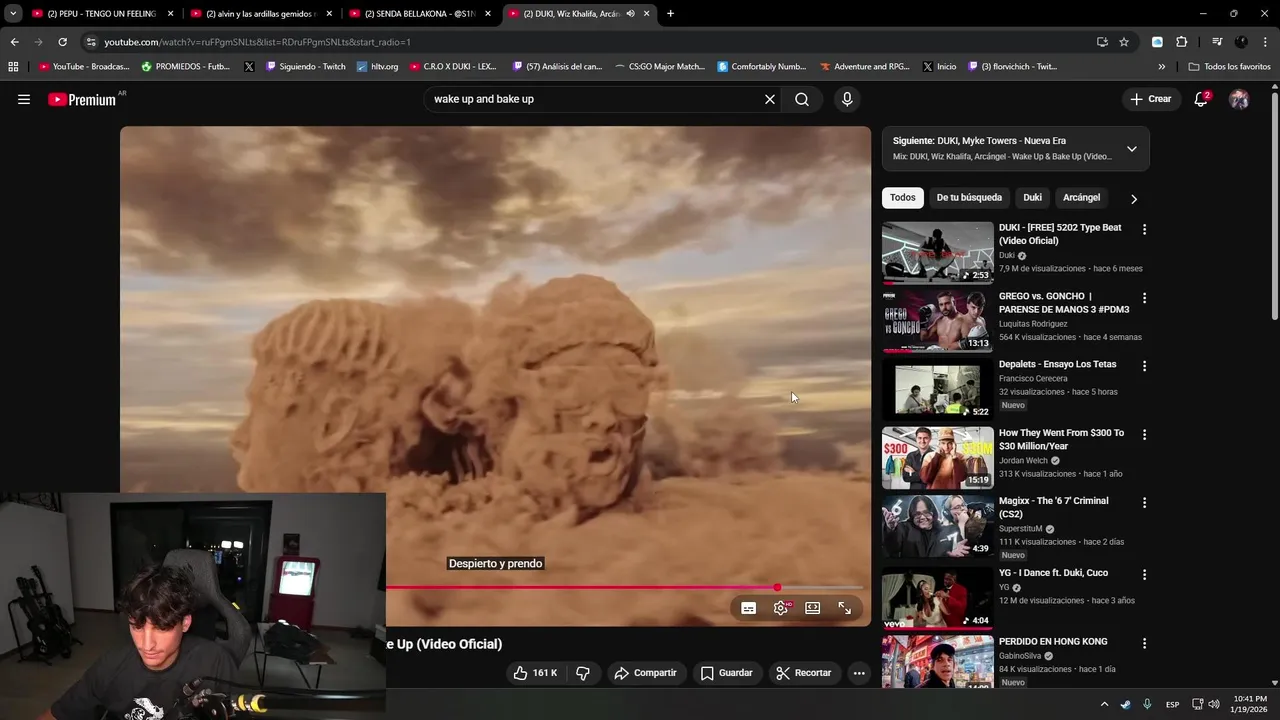Open the browser extensions puzzle icon
1280x720 pixels.
click(1182, 42)
